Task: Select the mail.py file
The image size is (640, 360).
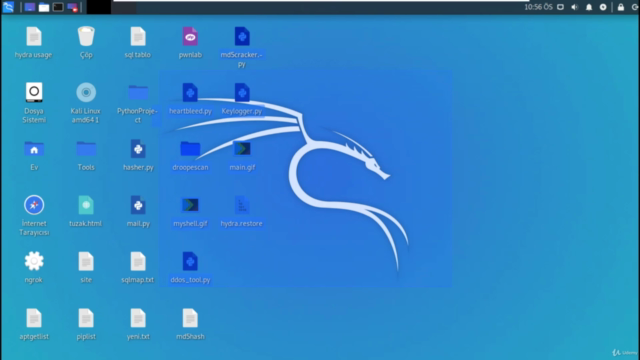Action: 138,211
